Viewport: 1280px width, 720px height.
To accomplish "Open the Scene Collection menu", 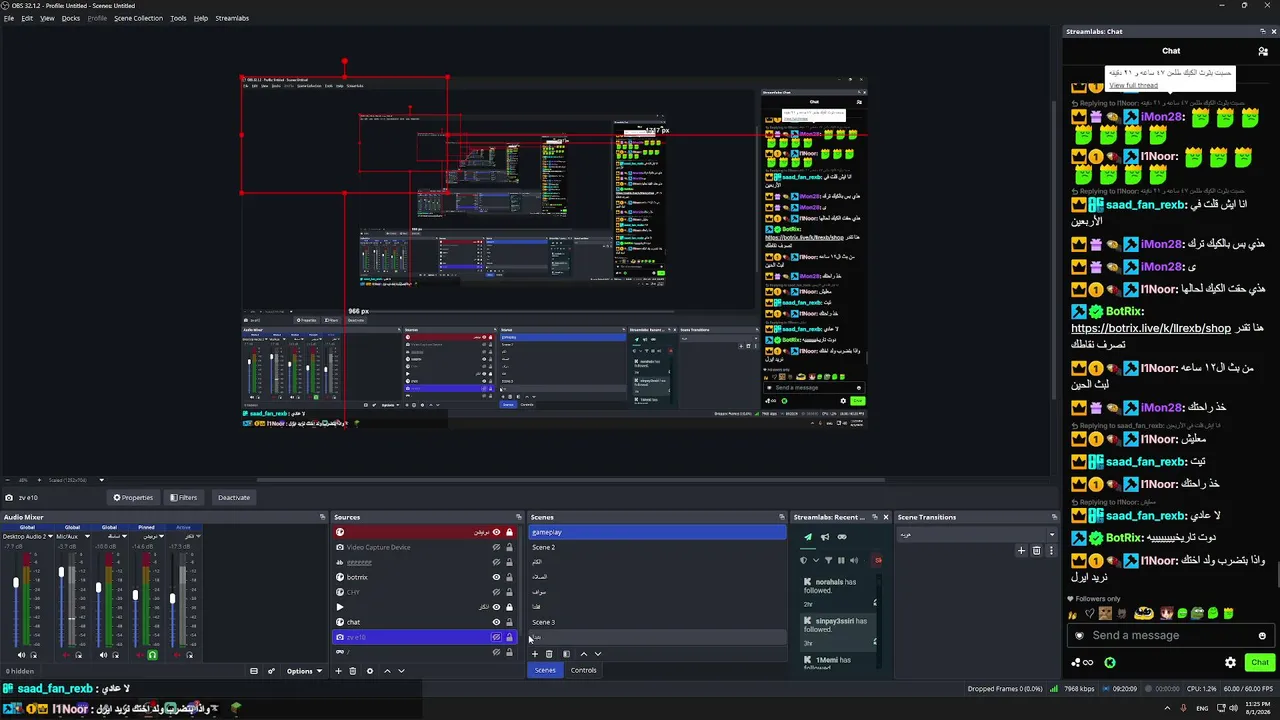I will pos(138,18).
